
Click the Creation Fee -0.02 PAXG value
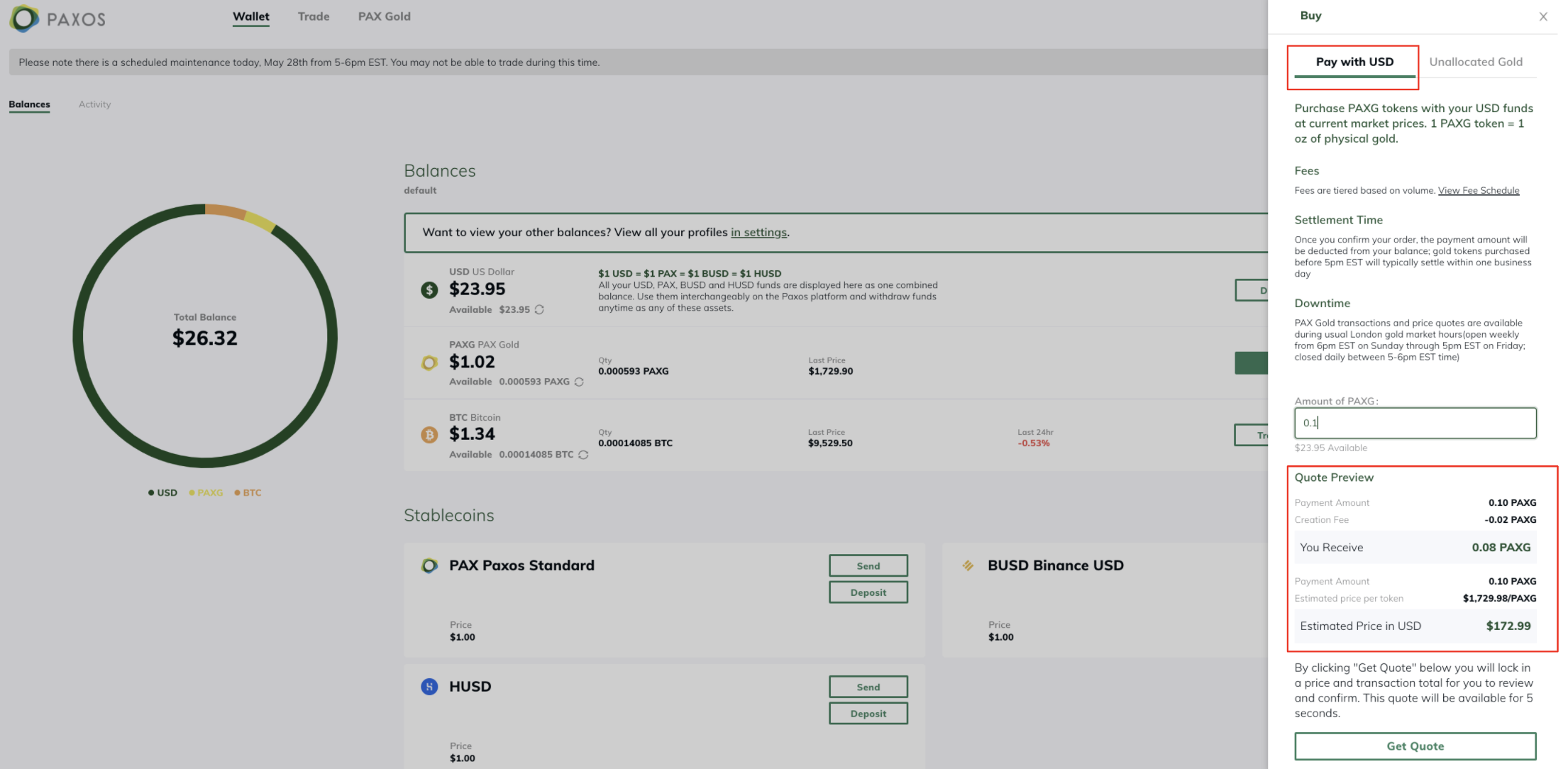tap(1511, 520)
